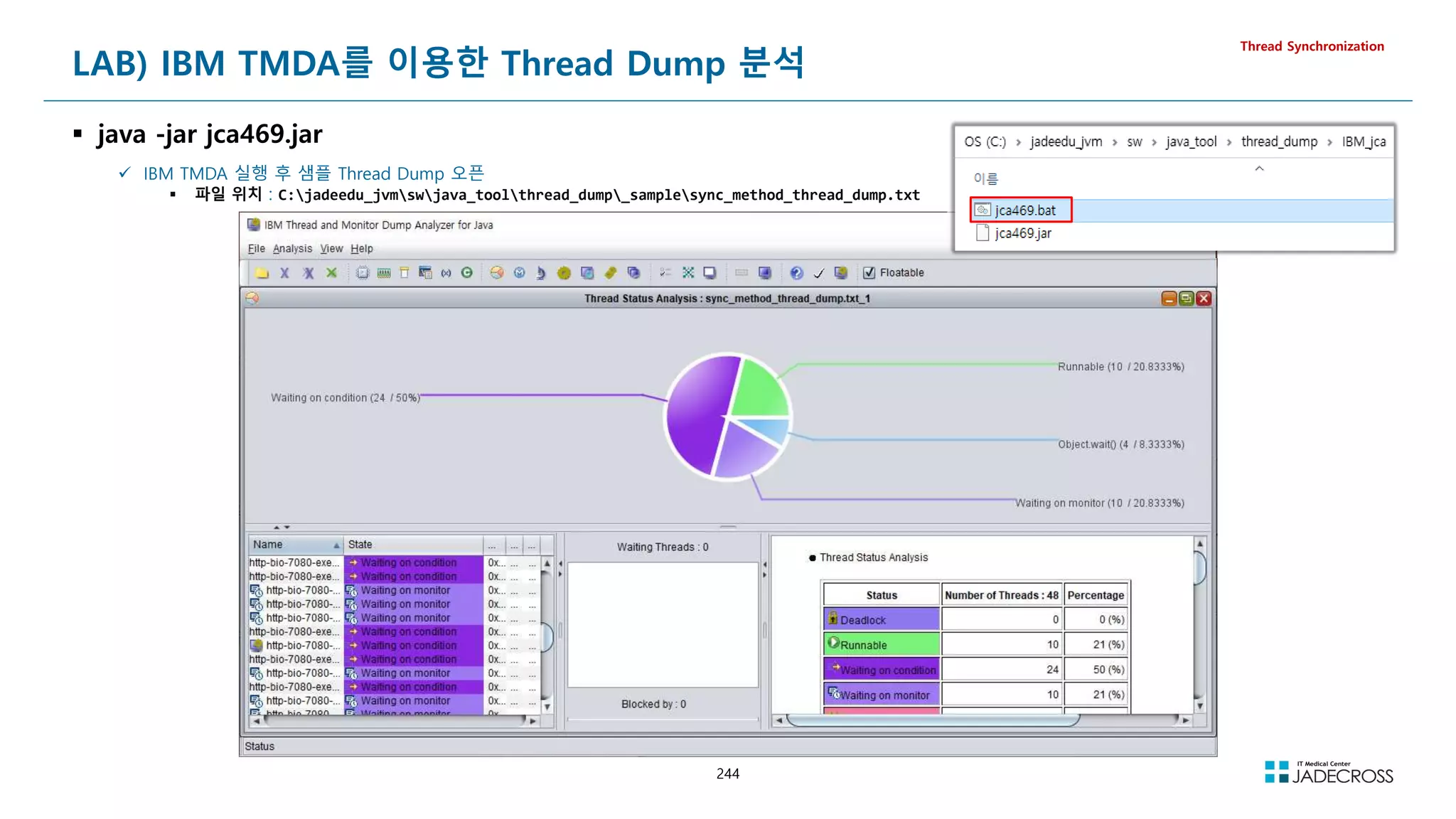Click the stacked windows toolbar icon
This screenshot has width=1456, height=819.
click(633, 273)
